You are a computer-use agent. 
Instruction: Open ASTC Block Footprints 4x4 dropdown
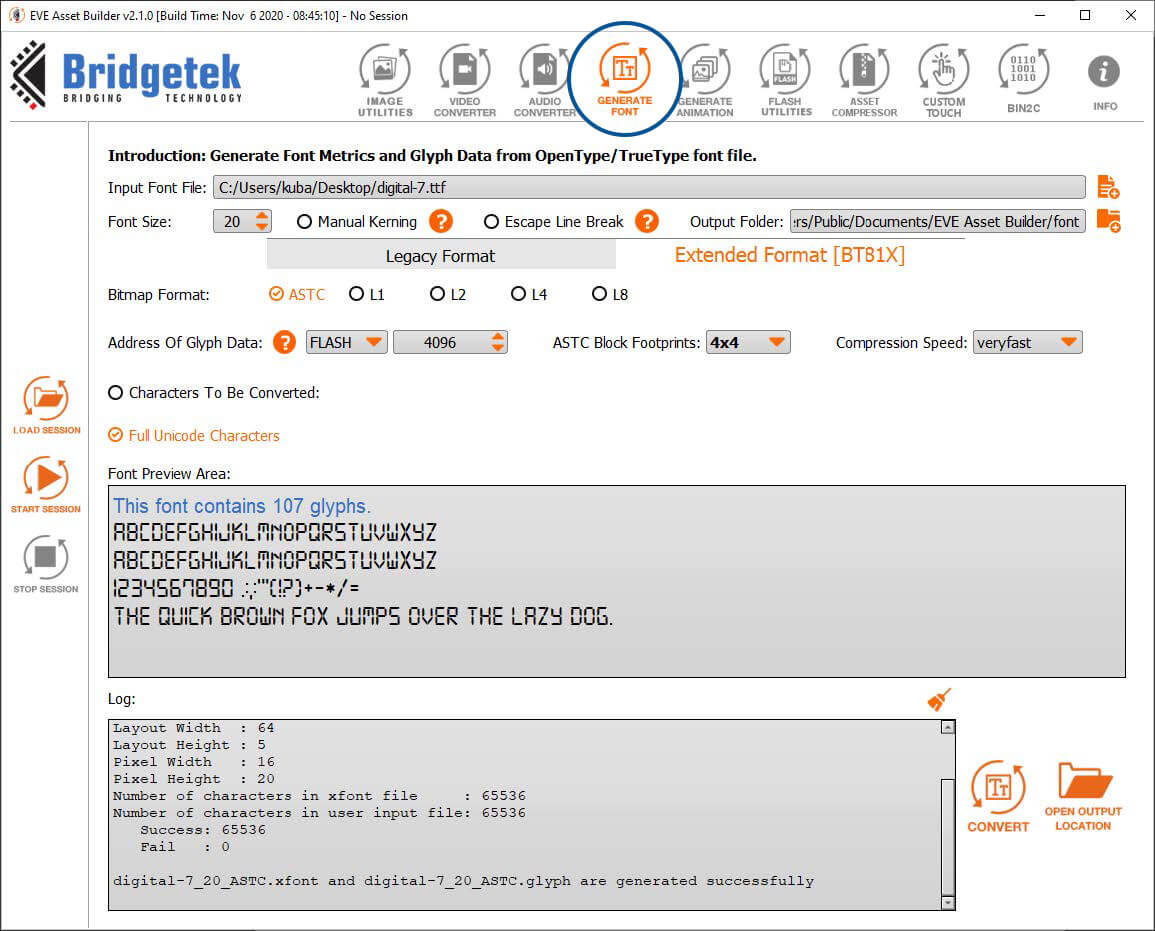tap(748, 342)
